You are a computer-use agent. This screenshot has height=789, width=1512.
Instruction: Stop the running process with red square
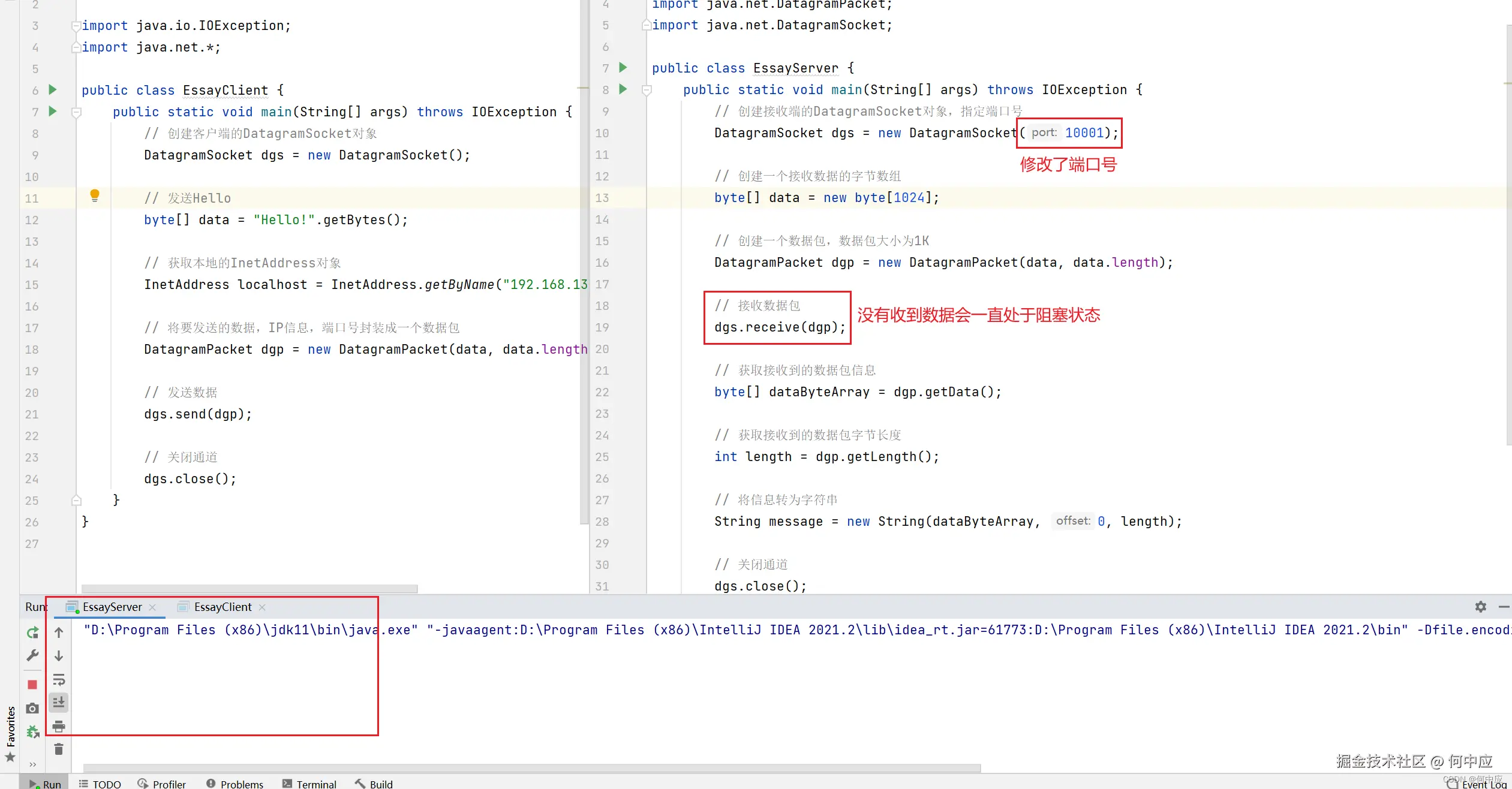click(32, 685)
